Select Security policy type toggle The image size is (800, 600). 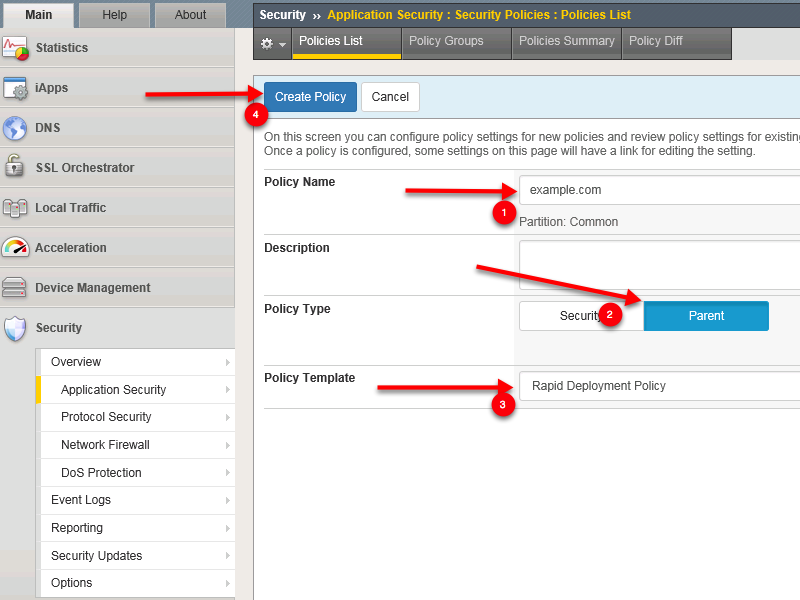point(581,316)
